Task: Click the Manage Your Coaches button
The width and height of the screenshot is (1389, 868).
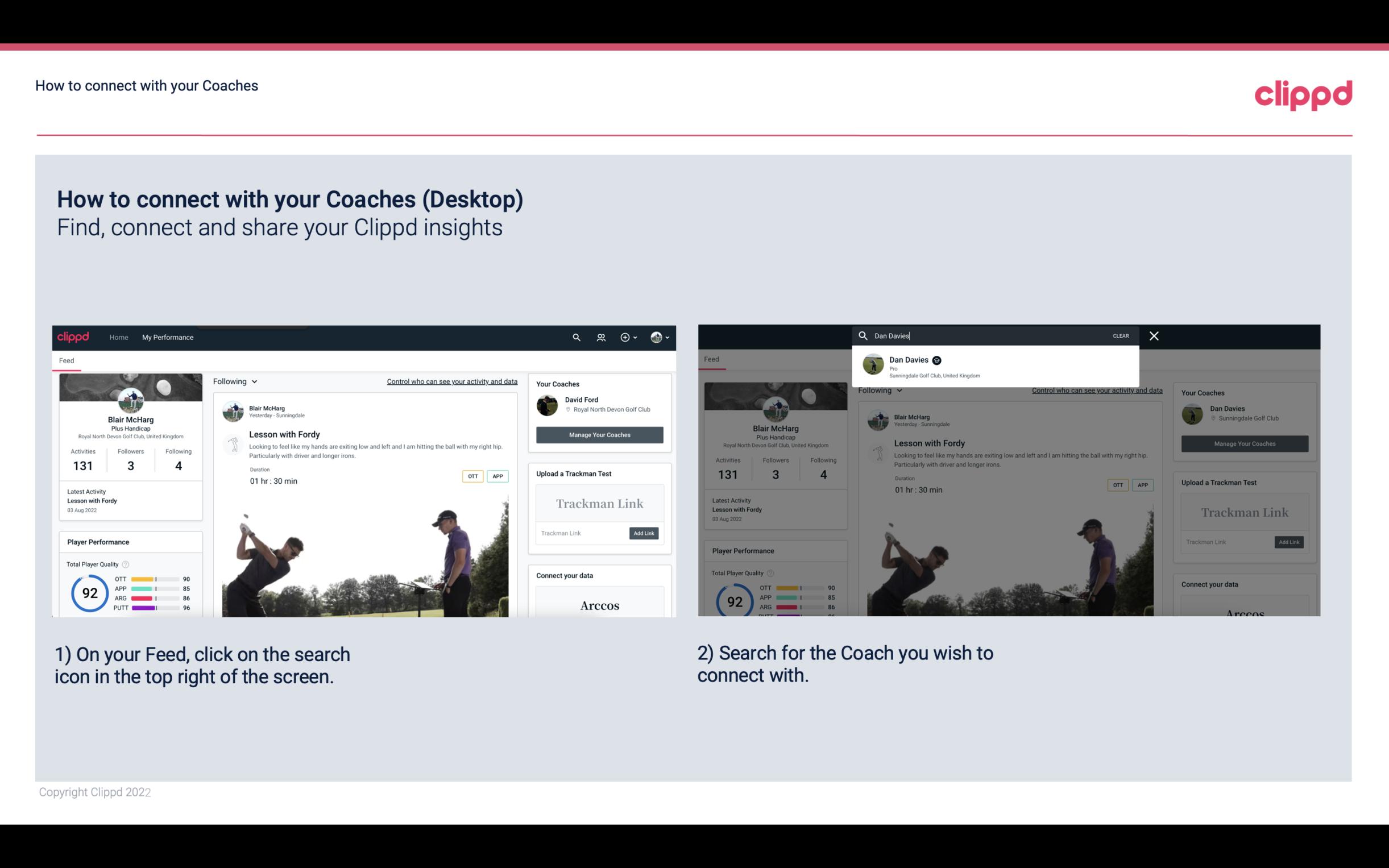Action: [599, 434]
